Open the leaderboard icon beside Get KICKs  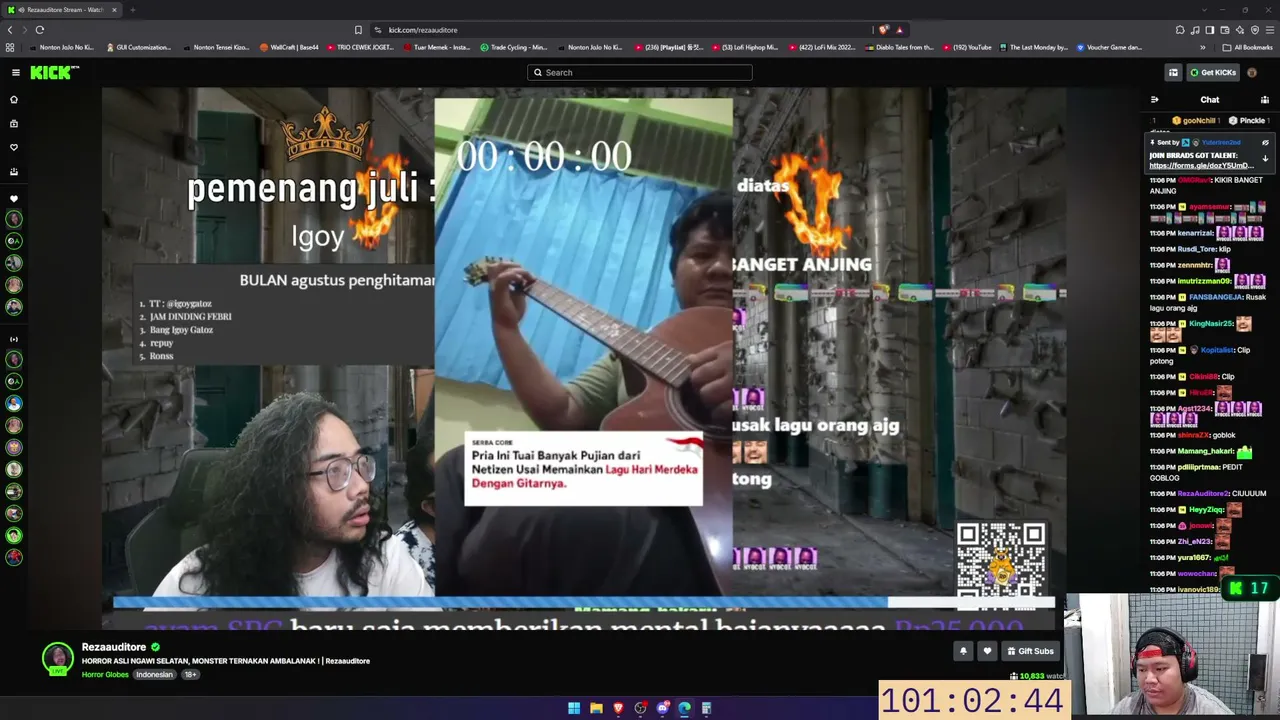coord(1173,72)
